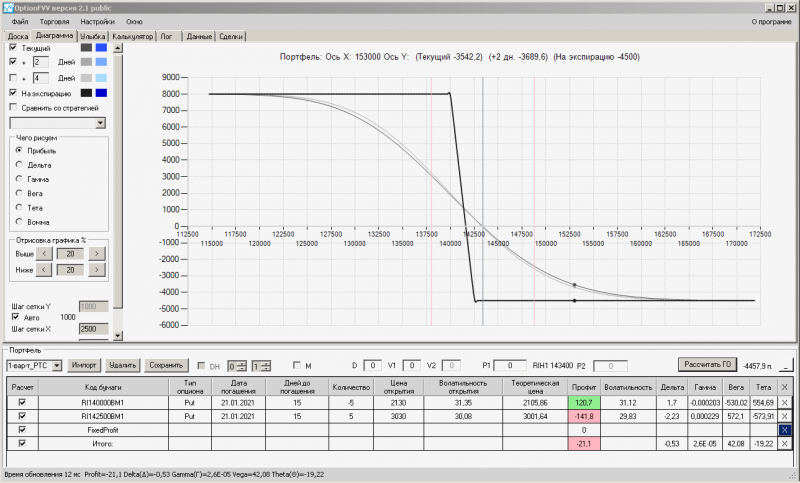Click the Импорт button
This screenshot has height=483, width=800.
coord(84,365)
